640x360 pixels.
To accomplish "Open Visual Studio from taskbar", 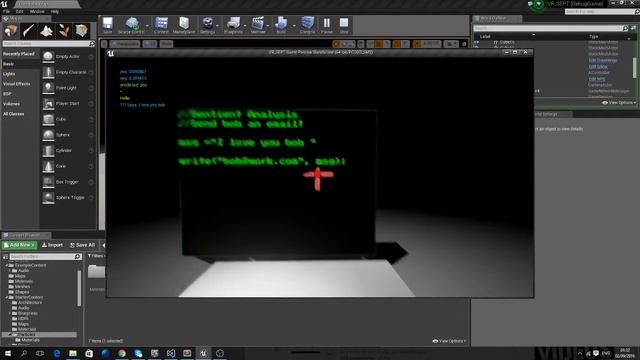I will click(171, 353).
